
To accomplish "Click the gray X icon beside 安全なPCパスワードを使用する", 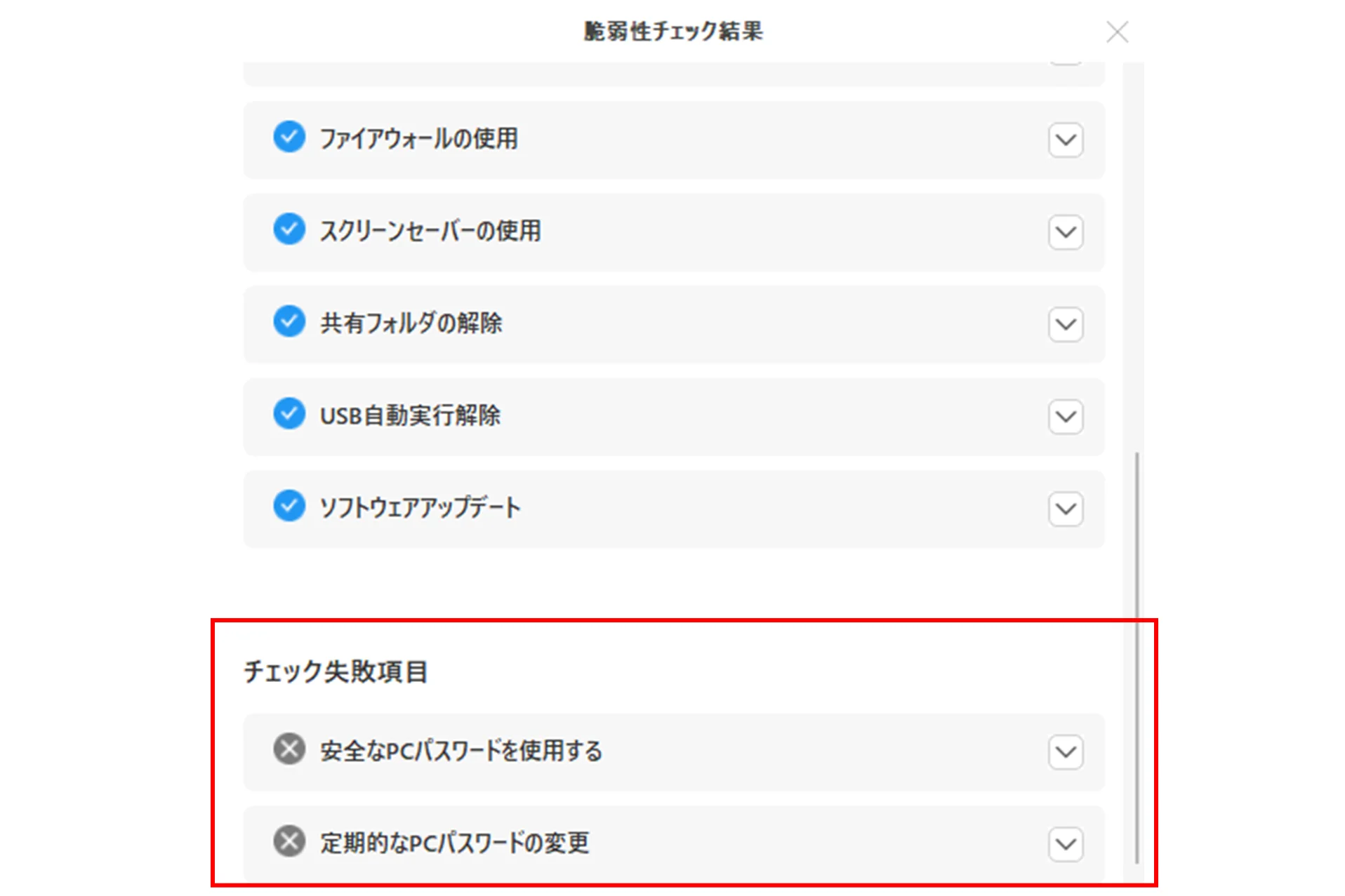I will [289, 749].
